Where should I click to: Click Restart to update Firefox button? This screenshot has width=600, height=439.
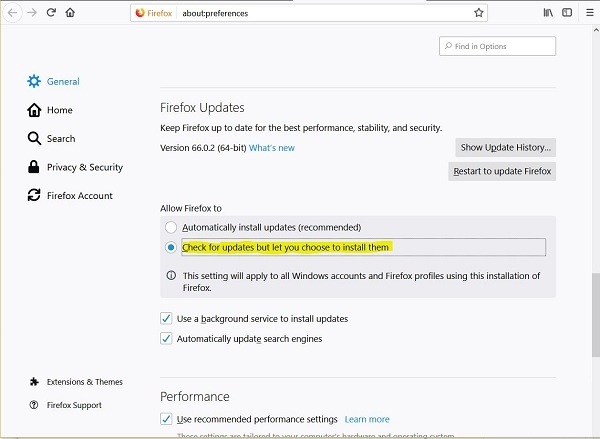point(503,171)
